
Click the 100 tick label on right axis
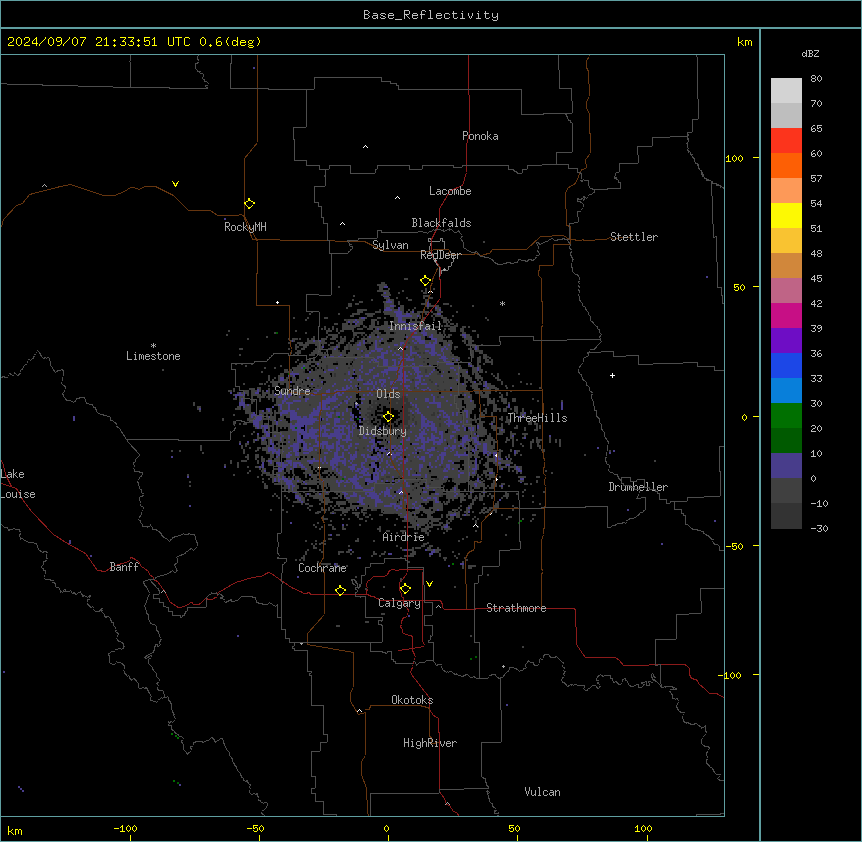tap(734, 158)
